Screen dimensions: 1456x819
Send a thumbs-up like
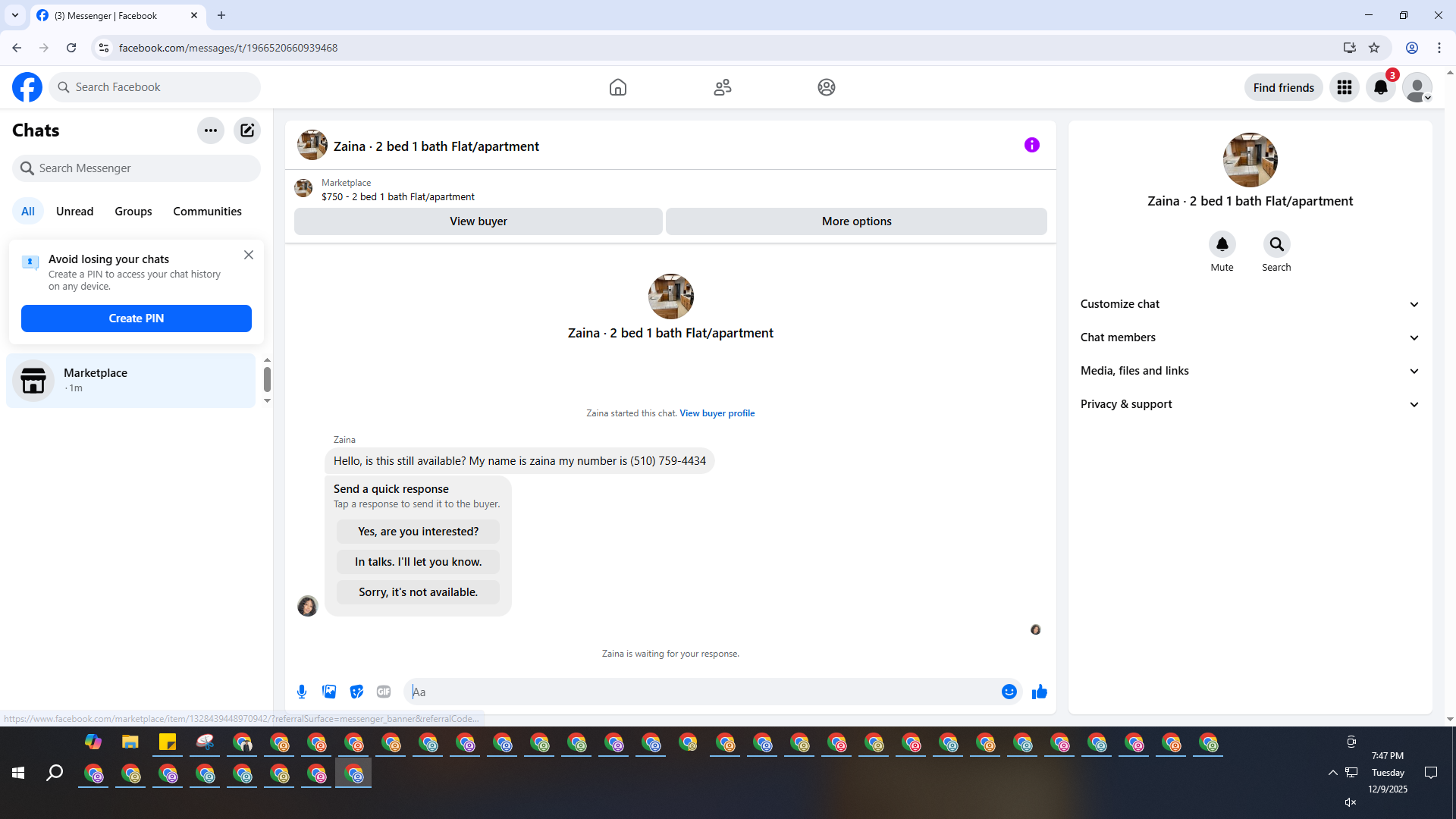(x=1039, y=692)
